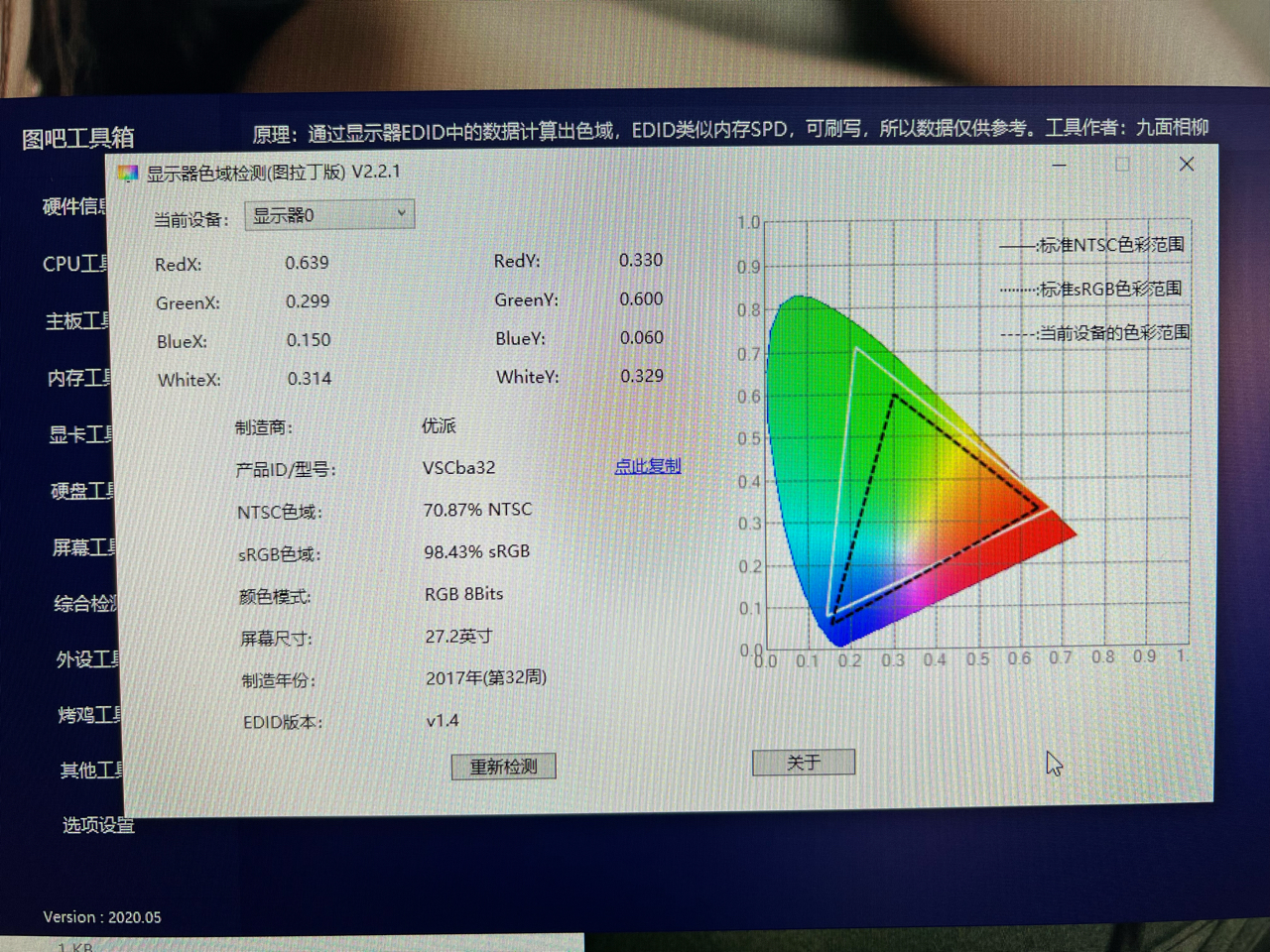Minimize the color gamut detection window
Viewport: 1270px width, 952px height.
[x=1061, y=165]
